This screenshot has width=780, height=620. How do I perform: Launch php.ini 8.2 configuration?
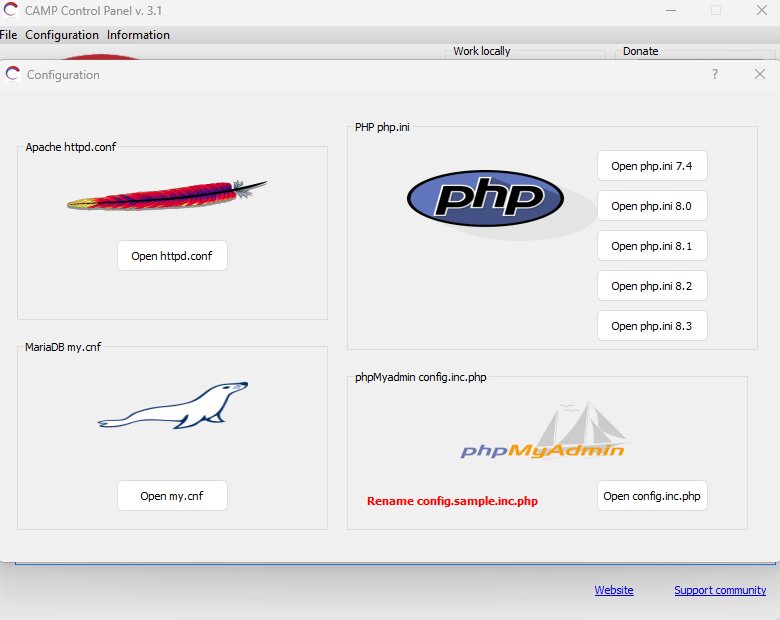(x=652, y=286)
